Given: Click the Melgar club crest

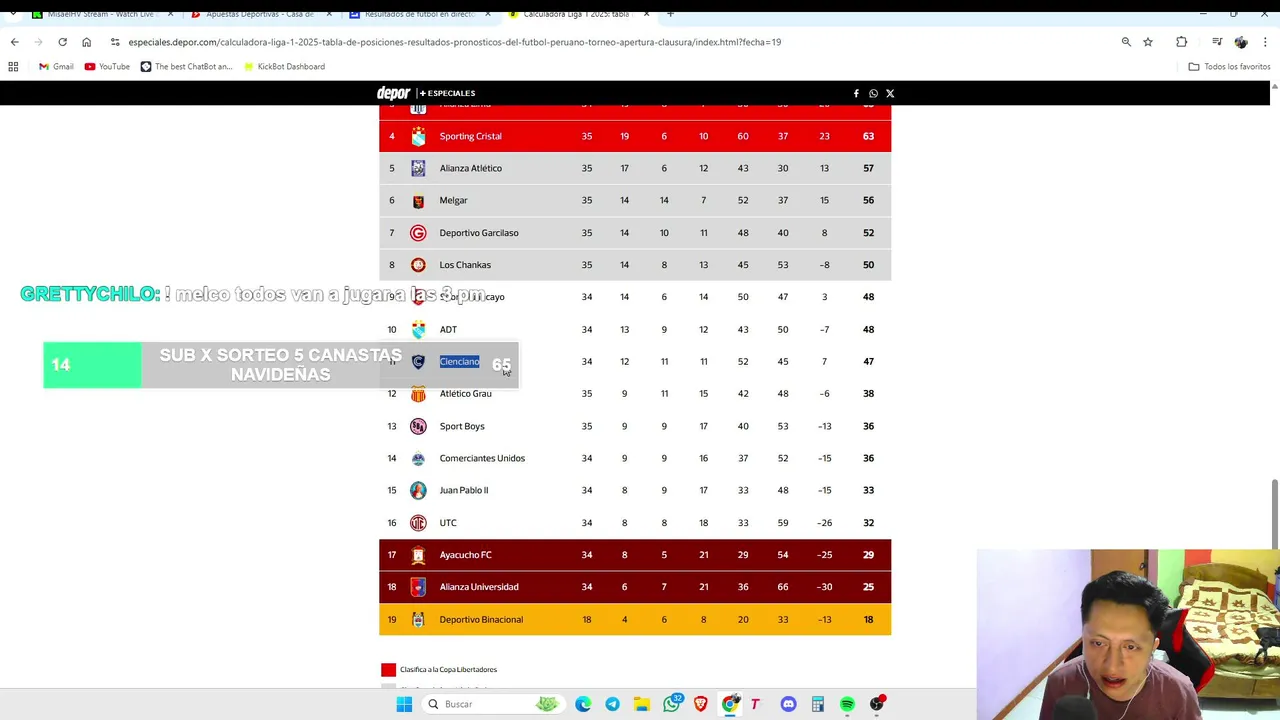Looking at the screenshot, I should tap(418, 200).
